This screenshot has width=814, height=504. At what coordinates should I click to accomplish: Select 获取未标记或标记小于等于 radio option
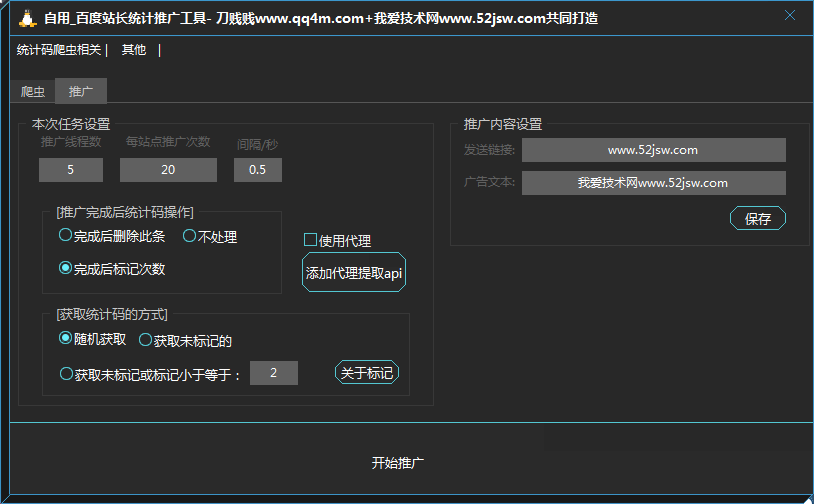[x=151, y=374]
